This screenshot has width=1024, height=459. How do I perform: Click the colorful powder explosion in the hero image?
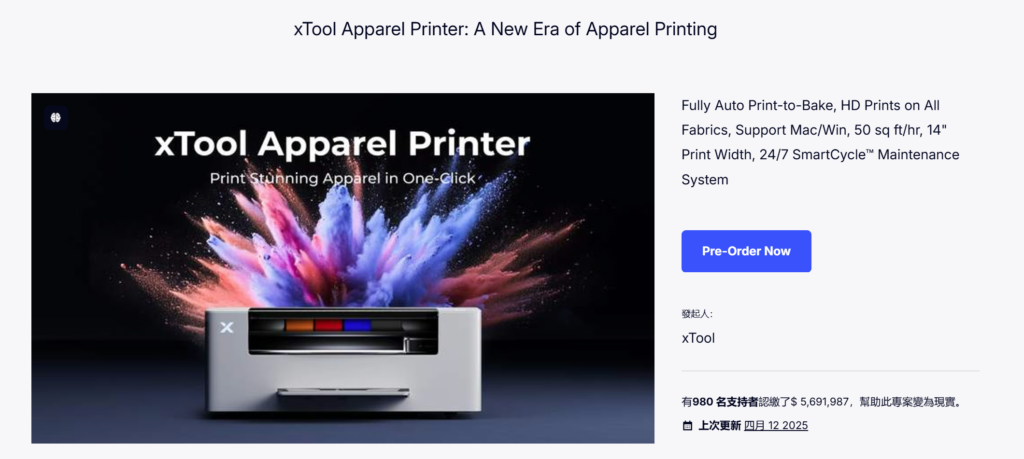[353, 248]
